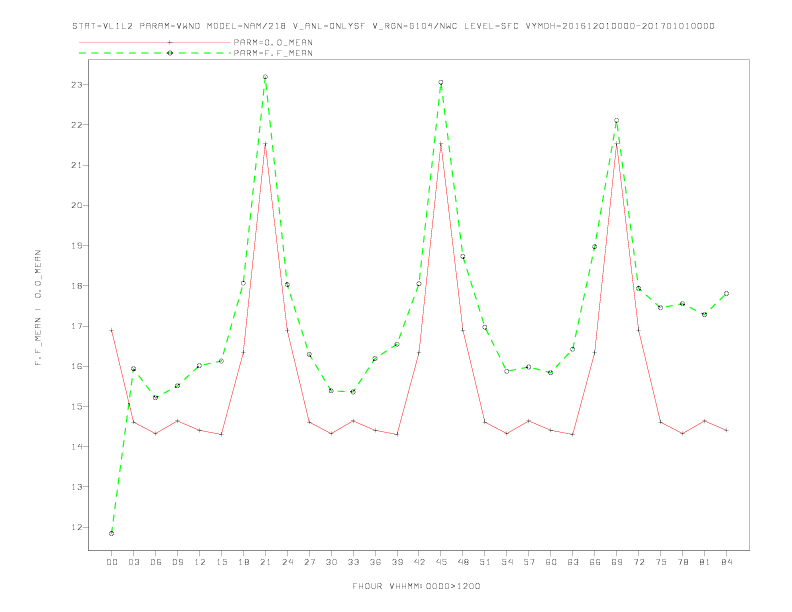This screenshot has width=792, height=612.
Task: Click green F.F_MEAN marker at hour 54
Action: click(507, 371)
